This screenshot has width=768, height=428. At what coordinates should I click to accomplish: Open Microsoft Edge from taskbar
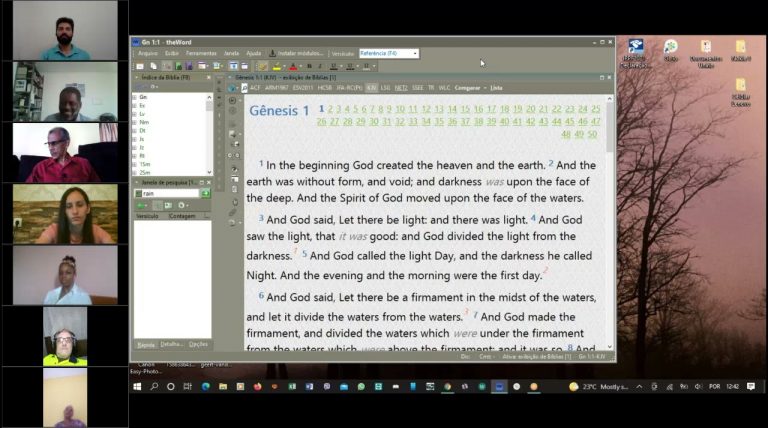205,386
